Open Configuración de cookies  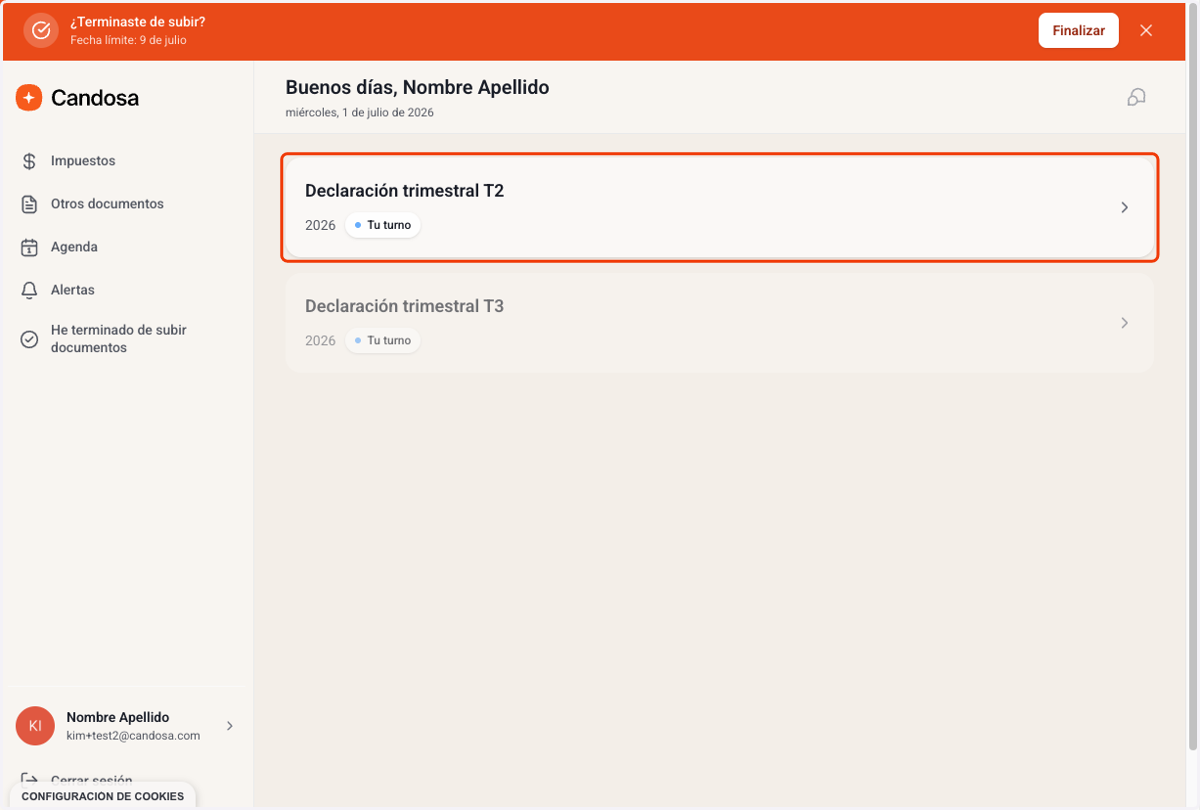103,796
